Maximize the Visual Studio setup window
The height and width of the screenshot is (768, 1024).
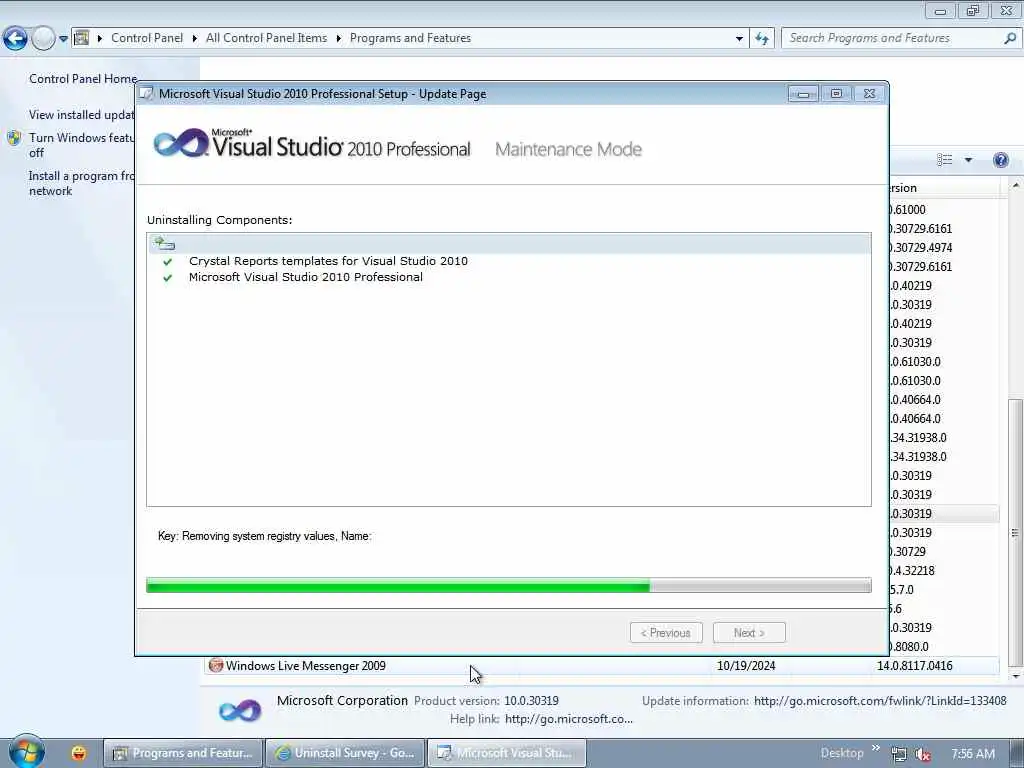[836, 94]
